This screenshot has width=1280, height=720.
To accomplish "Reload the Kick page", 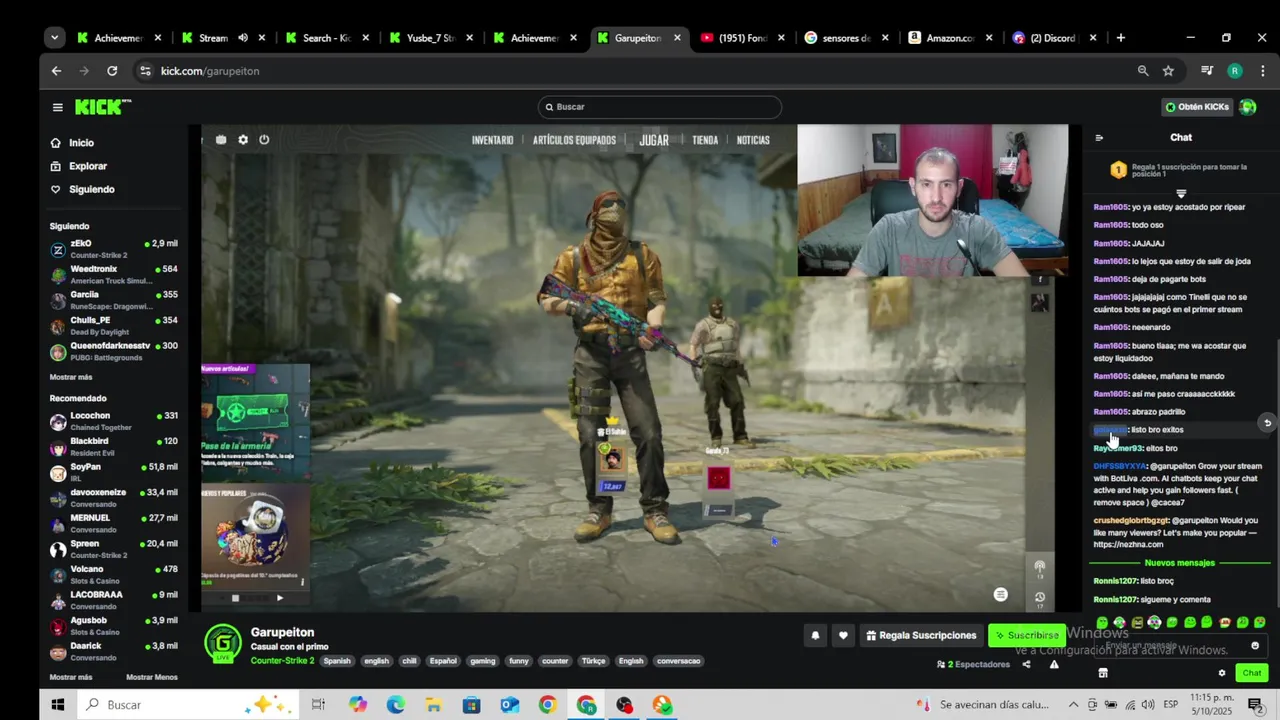I will (x=112, y=71).
